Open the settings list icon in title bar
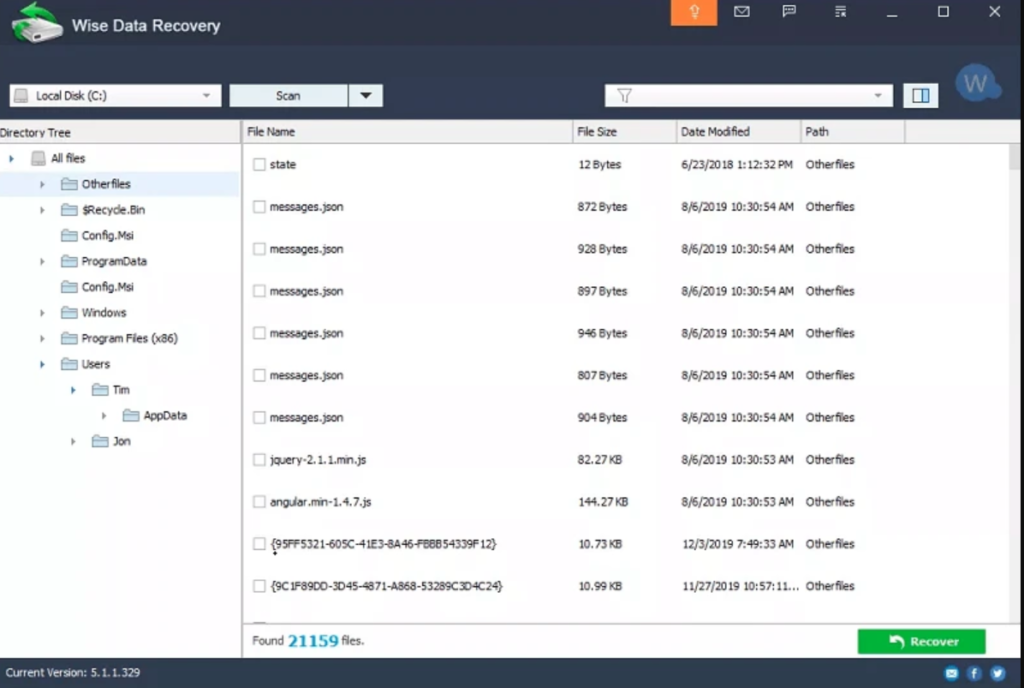Viewport: 1024px width, 688px height. pos(840,13)
